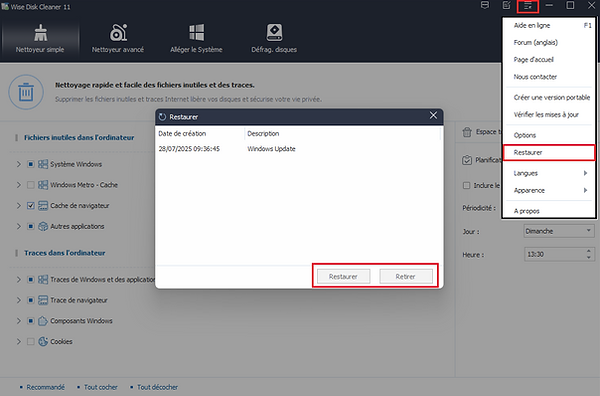
Task: Select Nous contacter menu item
Action: [x=549, y=77]
